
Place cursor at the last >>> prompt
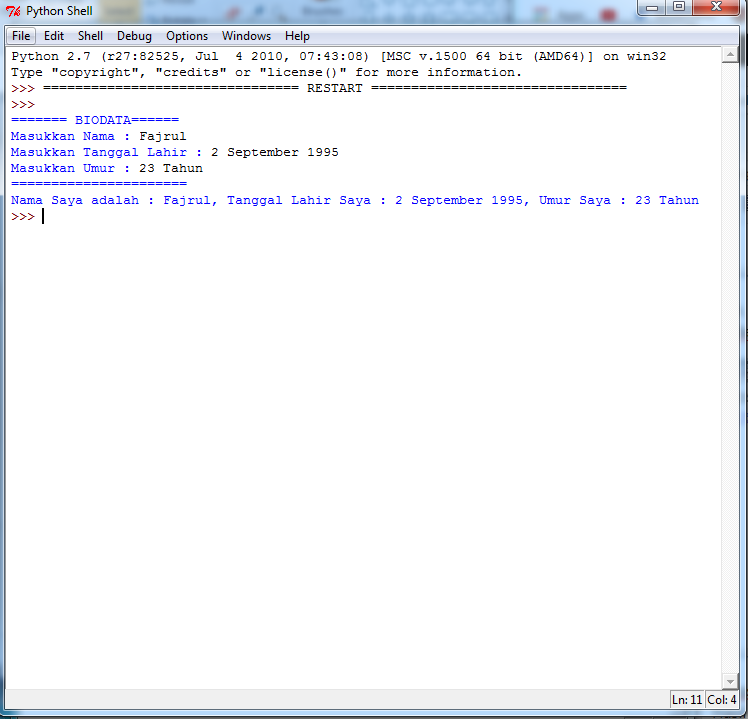click(x=43, y=217)
